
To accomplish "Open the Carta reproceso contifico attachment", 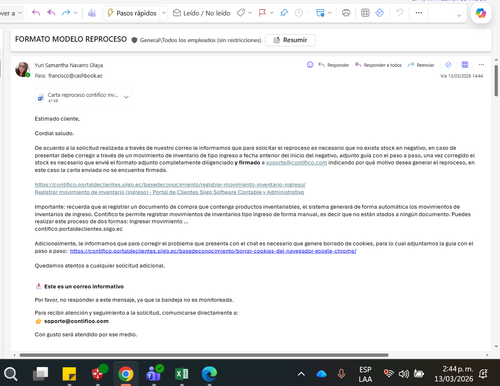I will pos(79,97).
